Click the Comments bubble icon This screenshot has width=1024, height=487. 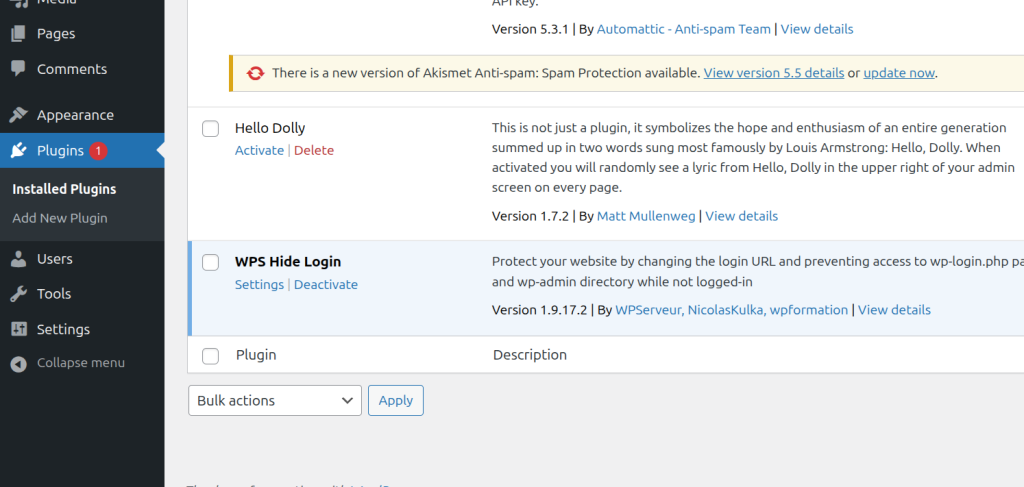18,69
